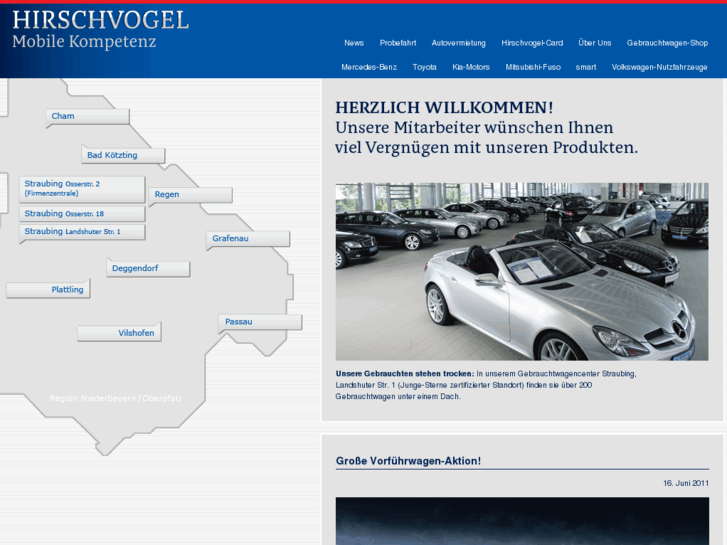Choose the Vilshofen location on the map
This screenshot has height=545, width=727.
119,333
